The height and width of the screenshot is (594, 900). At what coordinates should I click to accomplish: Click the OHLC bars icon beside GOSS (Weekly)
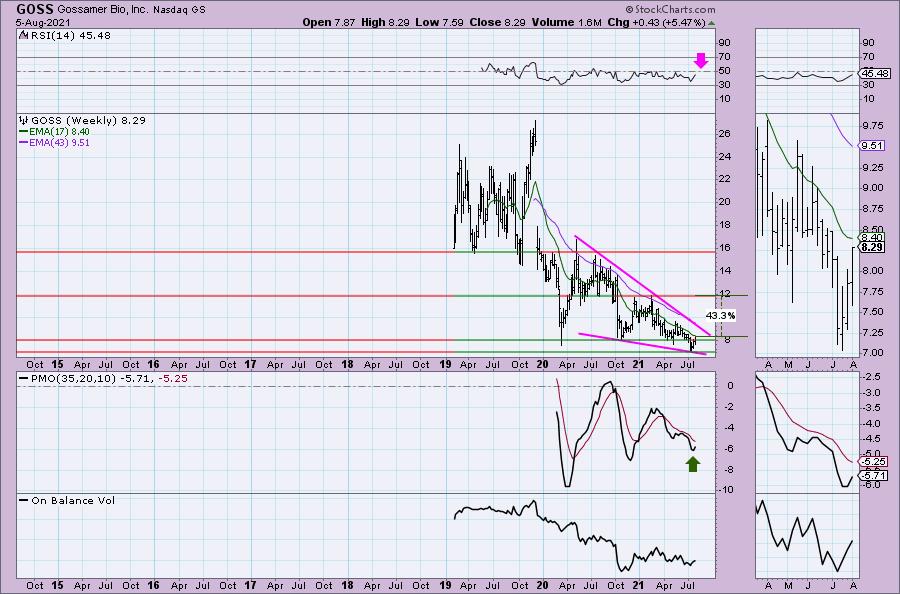(24, 121)
